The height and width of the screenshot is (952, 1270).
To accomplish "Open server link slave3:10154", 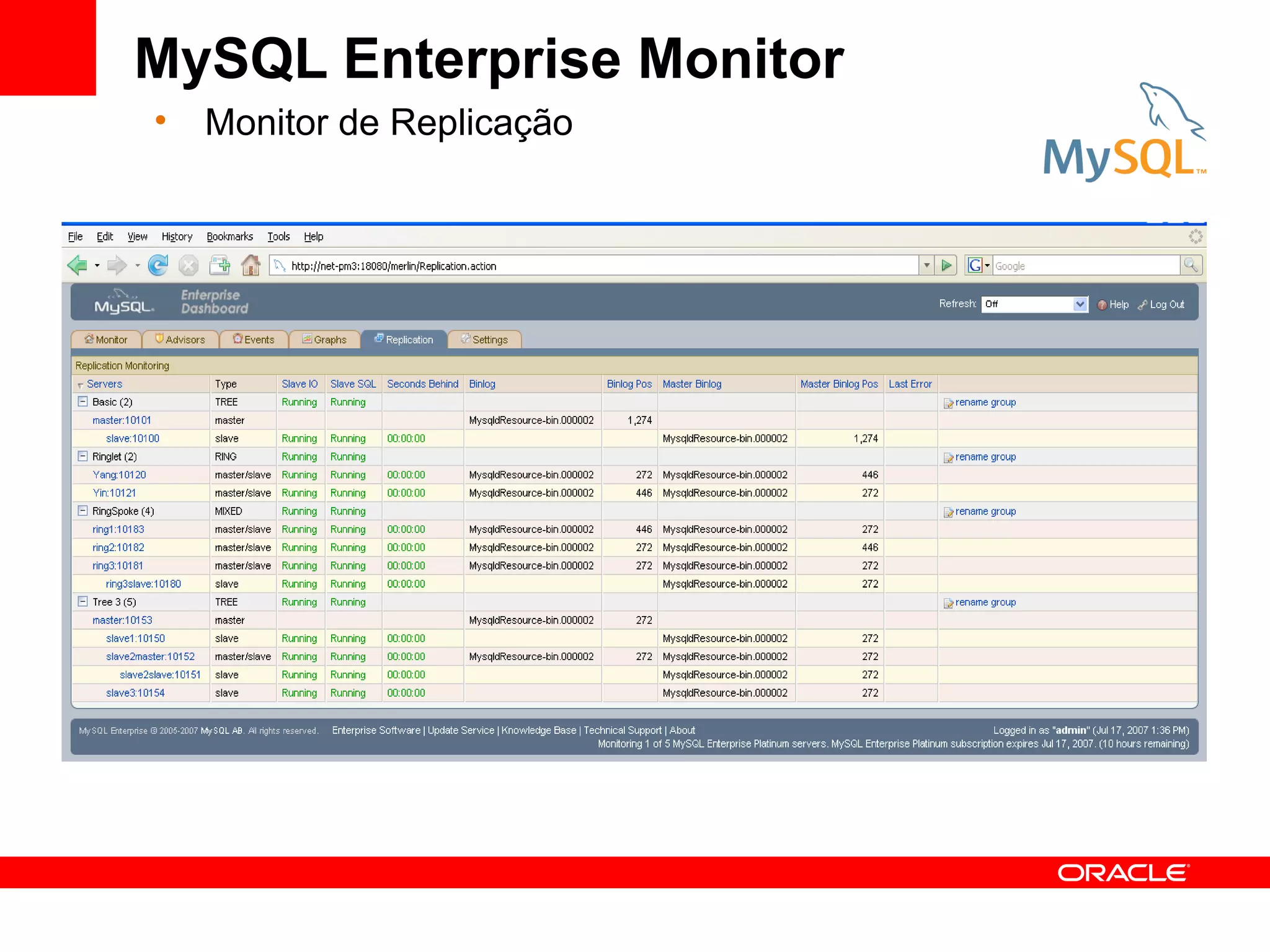I will [135, 693].
